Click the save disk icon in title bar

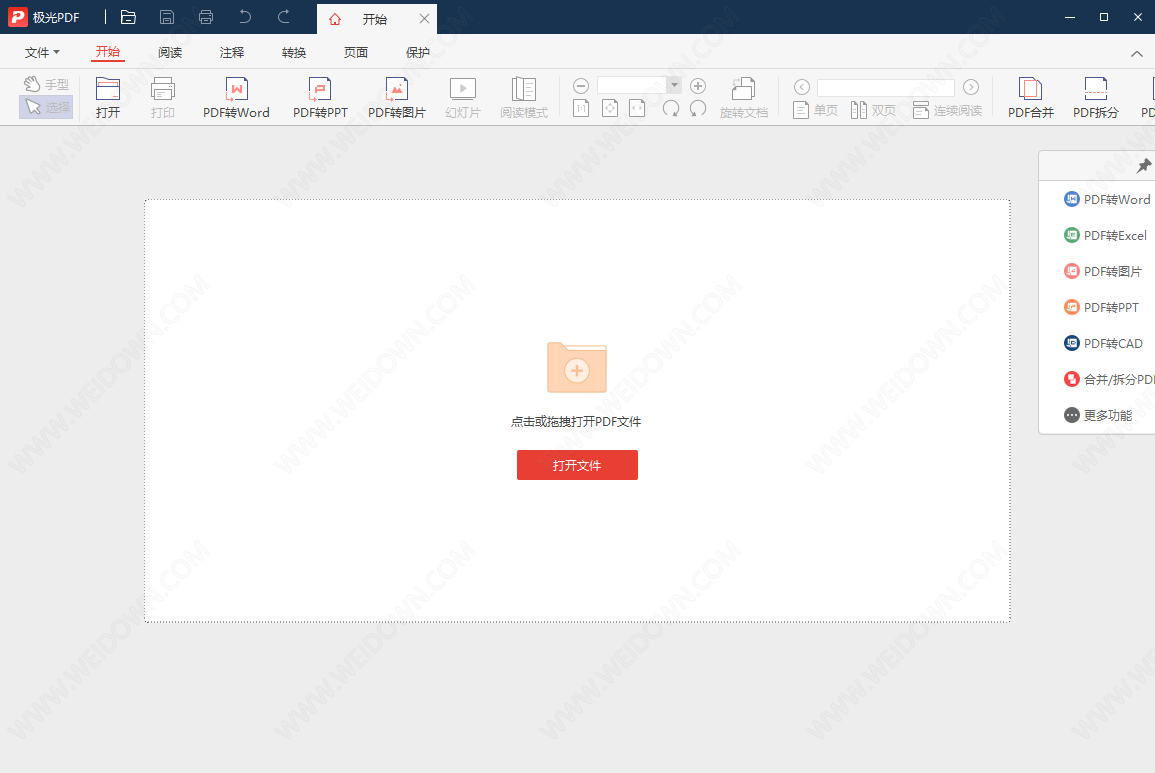coord(167,17)
